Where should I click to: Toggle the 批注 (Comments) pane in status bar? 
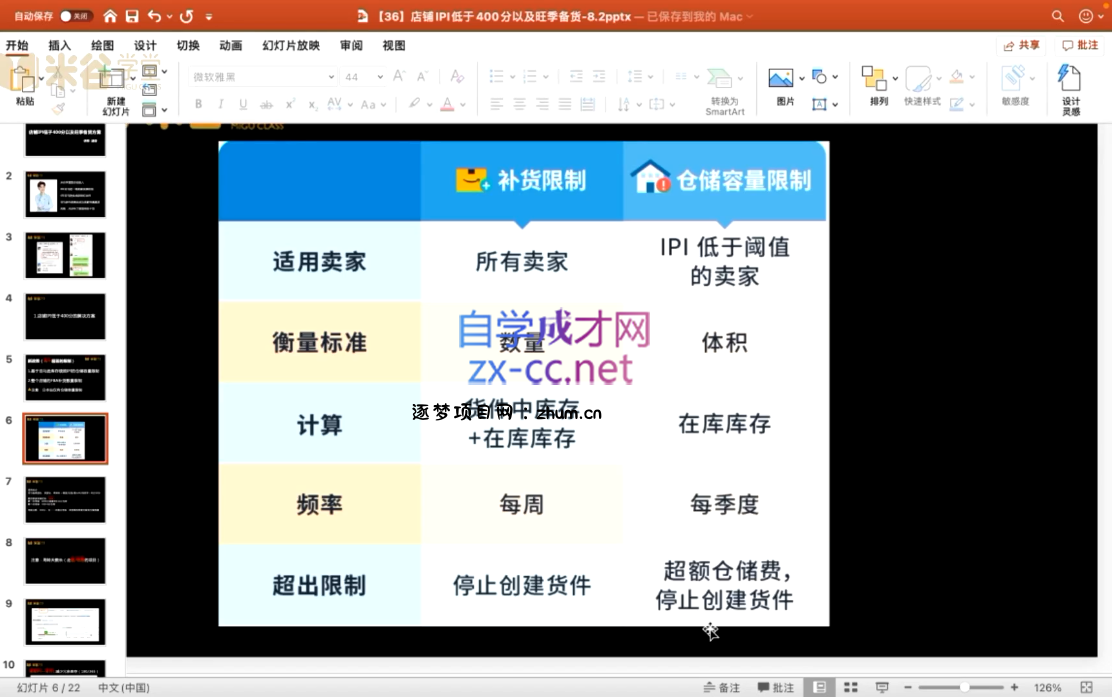point(775,687)
